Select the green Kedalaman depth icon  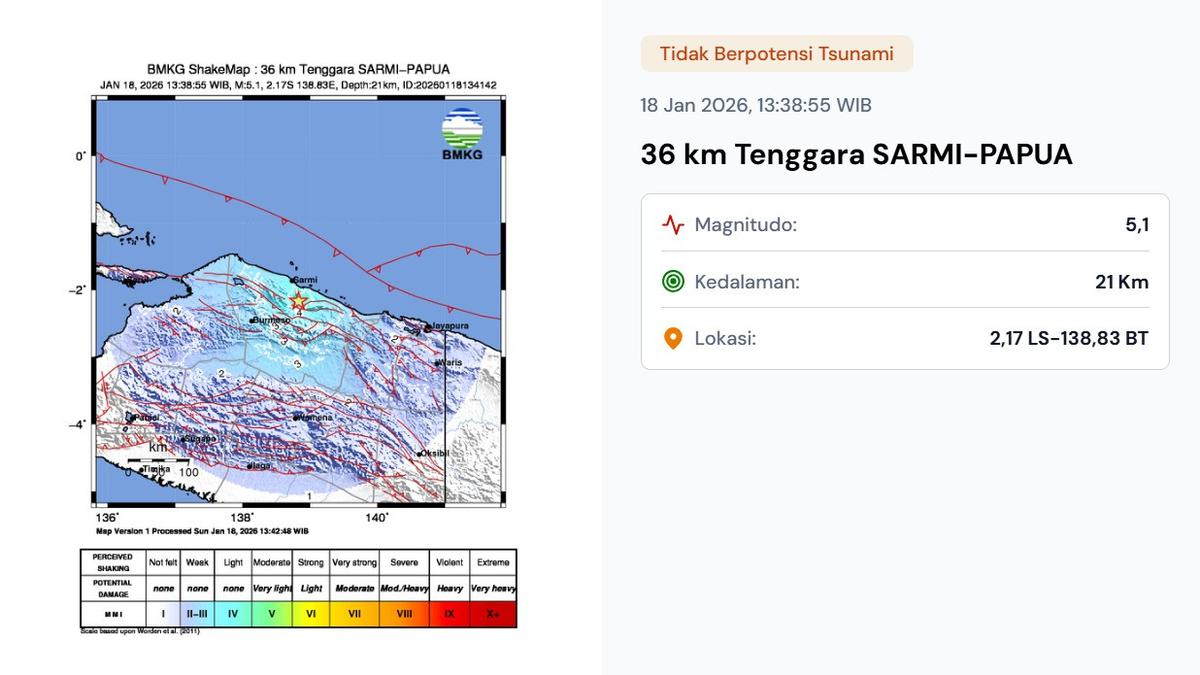click(x=670, y=282)
